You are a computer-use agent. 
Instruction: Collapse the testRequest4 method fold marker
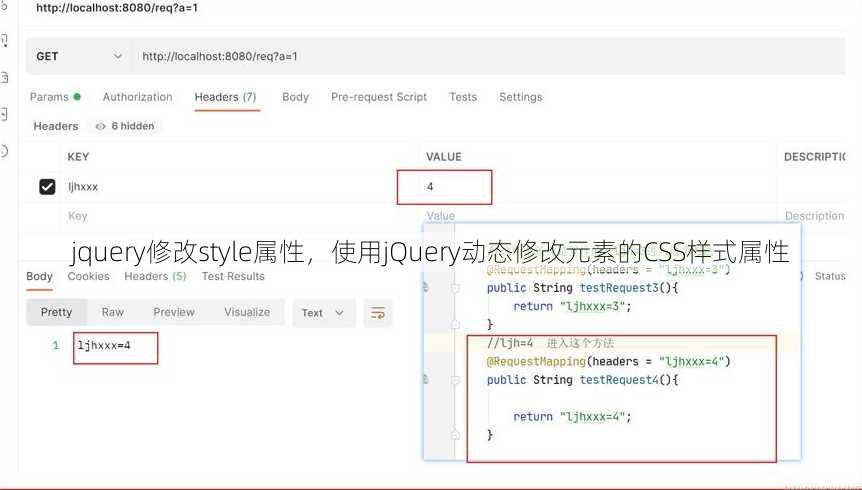(455, 380)
